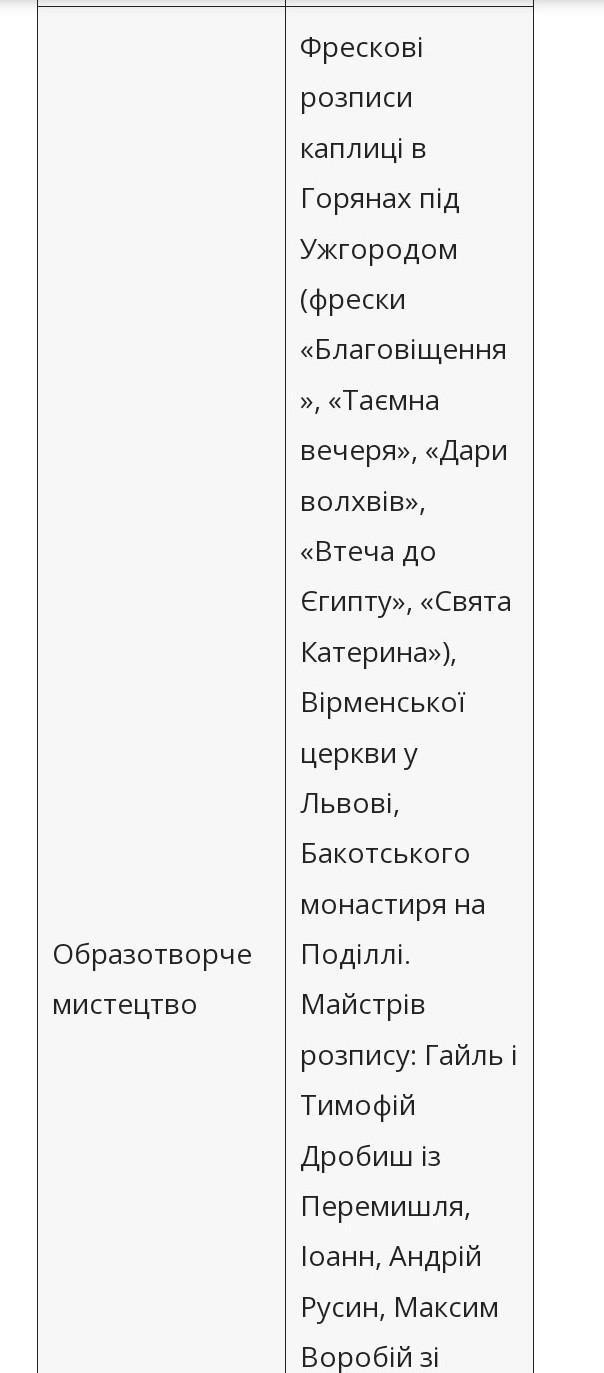Click the text '«Втеча до'
Viewport: 604px width, 1373px height.
pyautogui.click(x=367, y=551)
